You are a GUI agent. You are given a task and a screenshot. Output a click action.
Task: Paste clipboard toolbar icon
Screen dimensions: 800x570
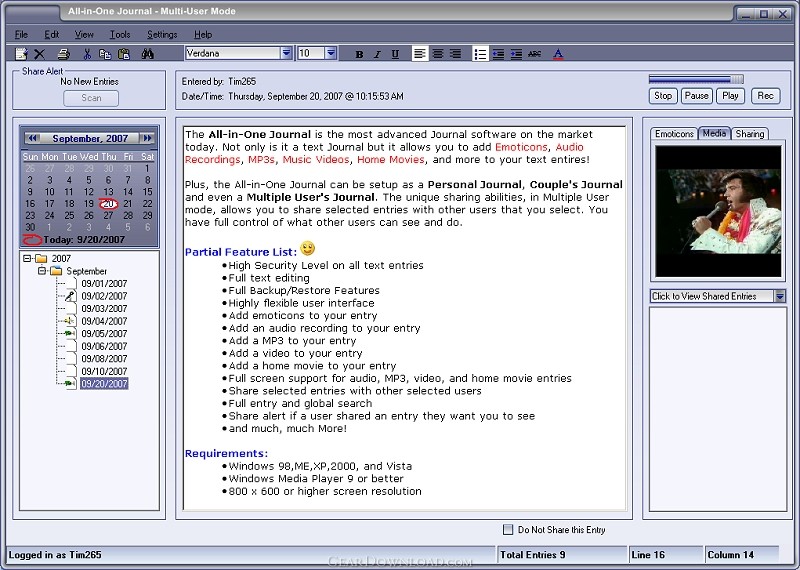124,54
